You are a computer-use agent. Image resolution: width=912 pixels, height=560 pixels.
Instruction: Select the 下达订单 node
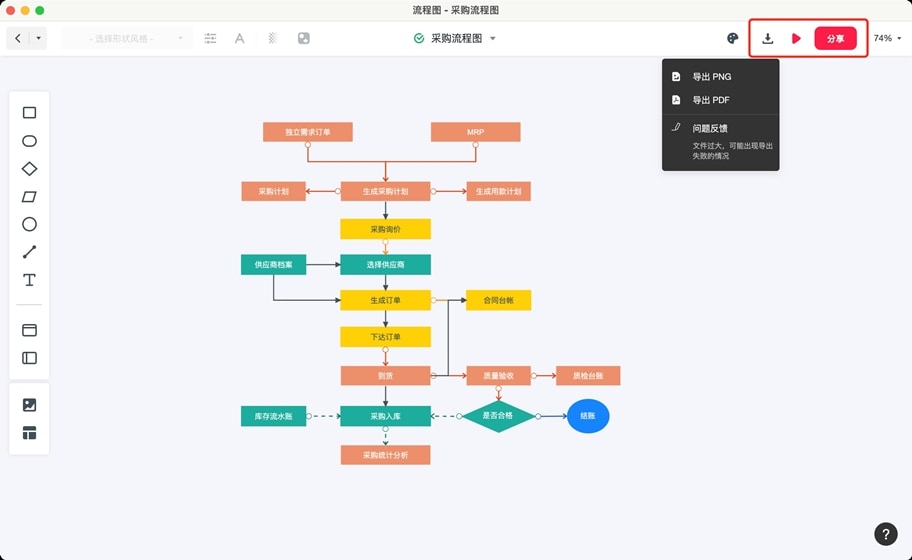385,337
